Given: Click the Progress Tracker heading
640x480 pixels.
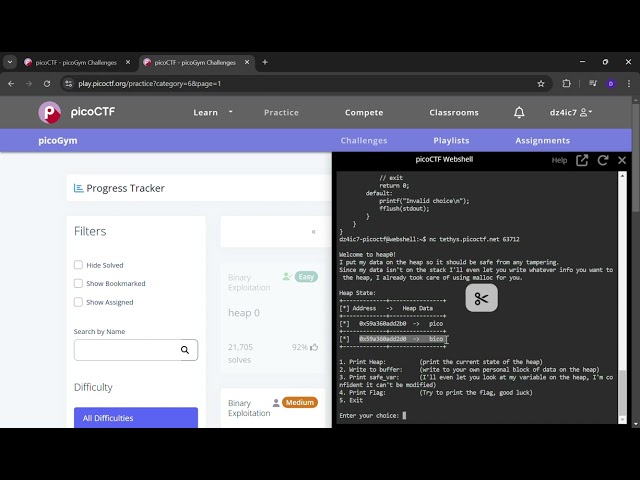Looking at the screenshot, I should (x=125, y=188).
